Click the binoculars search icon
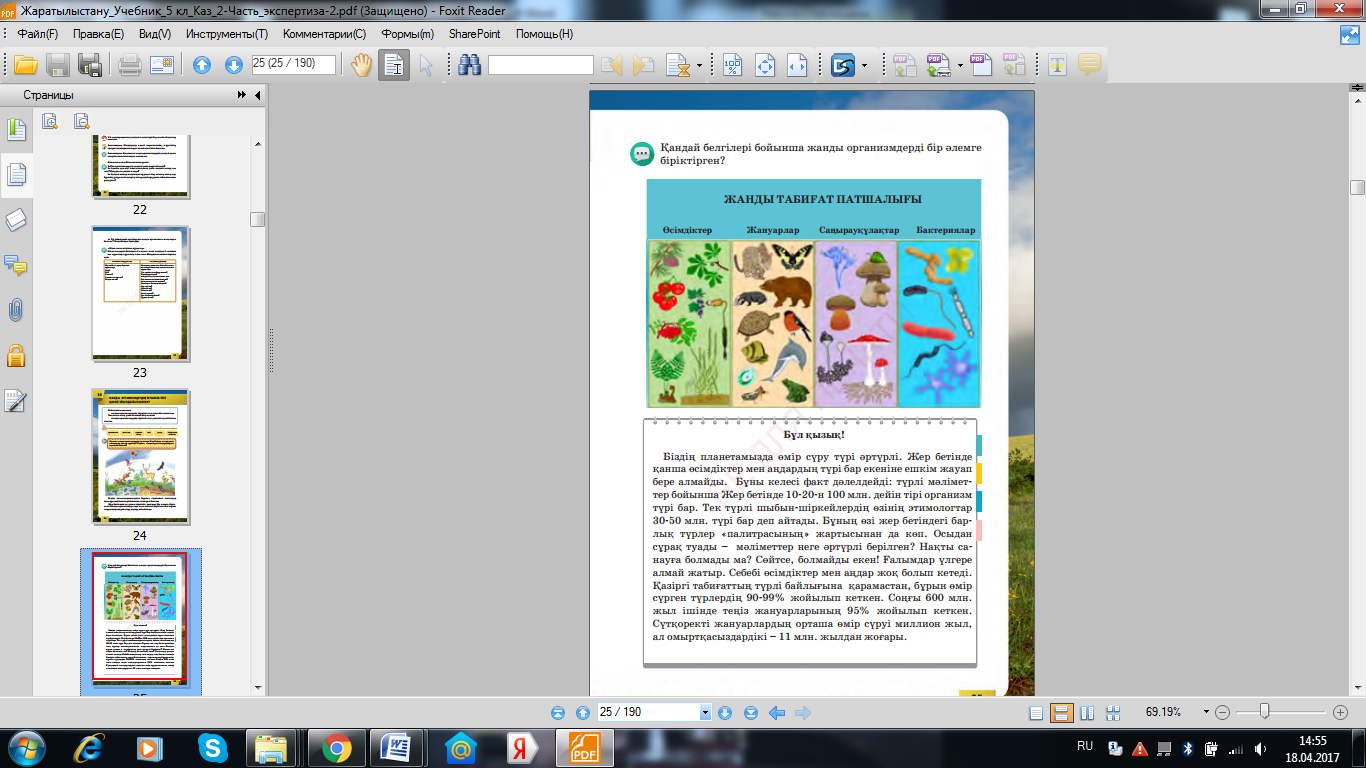The height and width of the screenshot is (768, 1366). tap(470, 66)
